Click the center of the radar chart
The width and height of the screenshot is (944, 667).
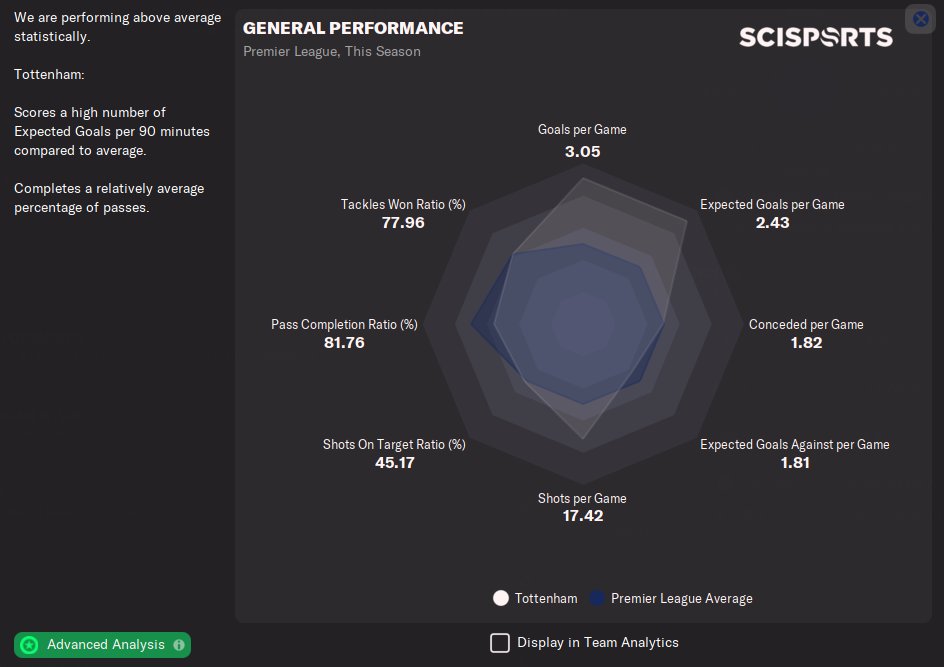[582, 324]
